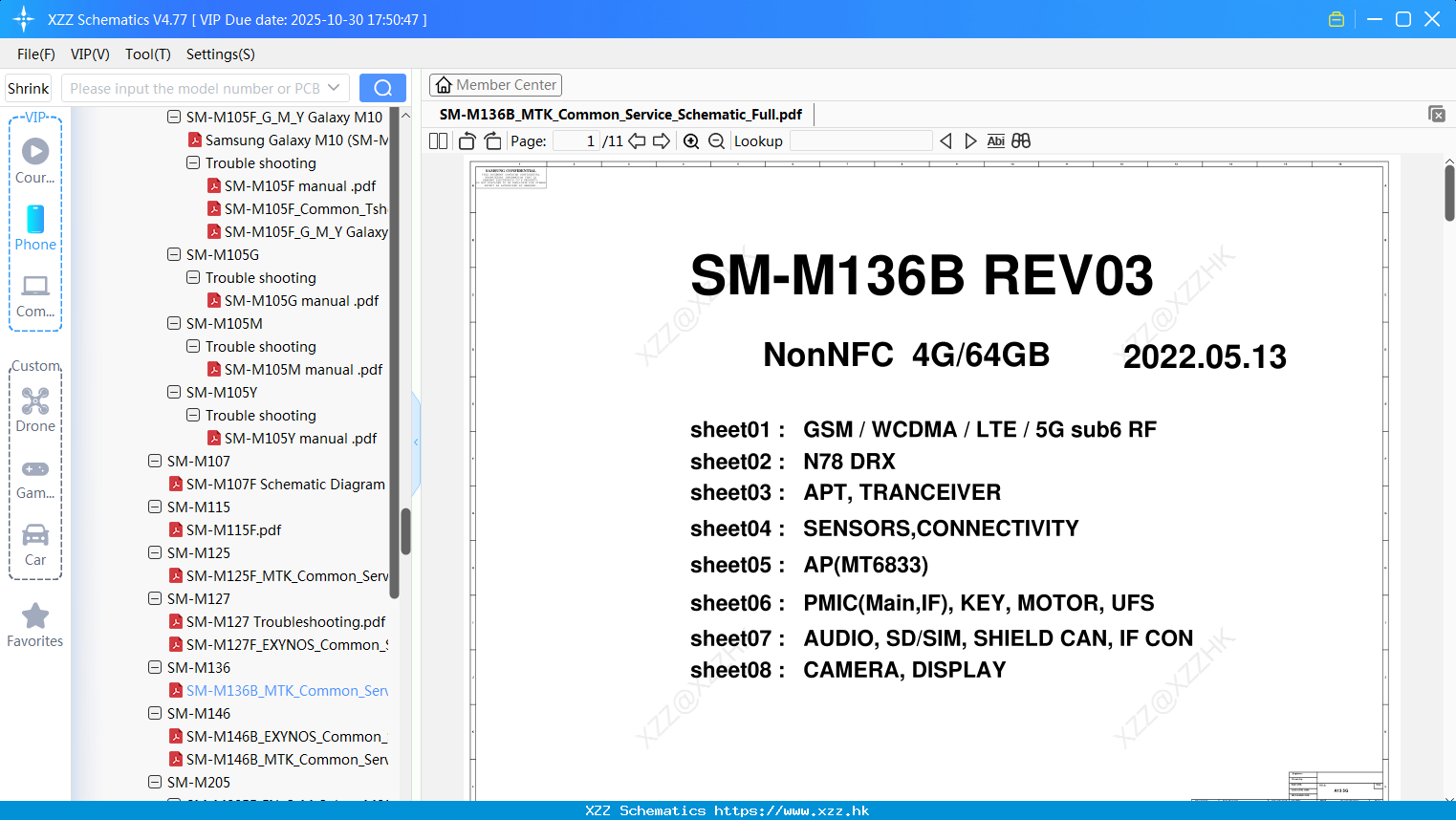Click Lookup text field
The height and width of the screenshot is (820, 1456).
coord(860,141)
